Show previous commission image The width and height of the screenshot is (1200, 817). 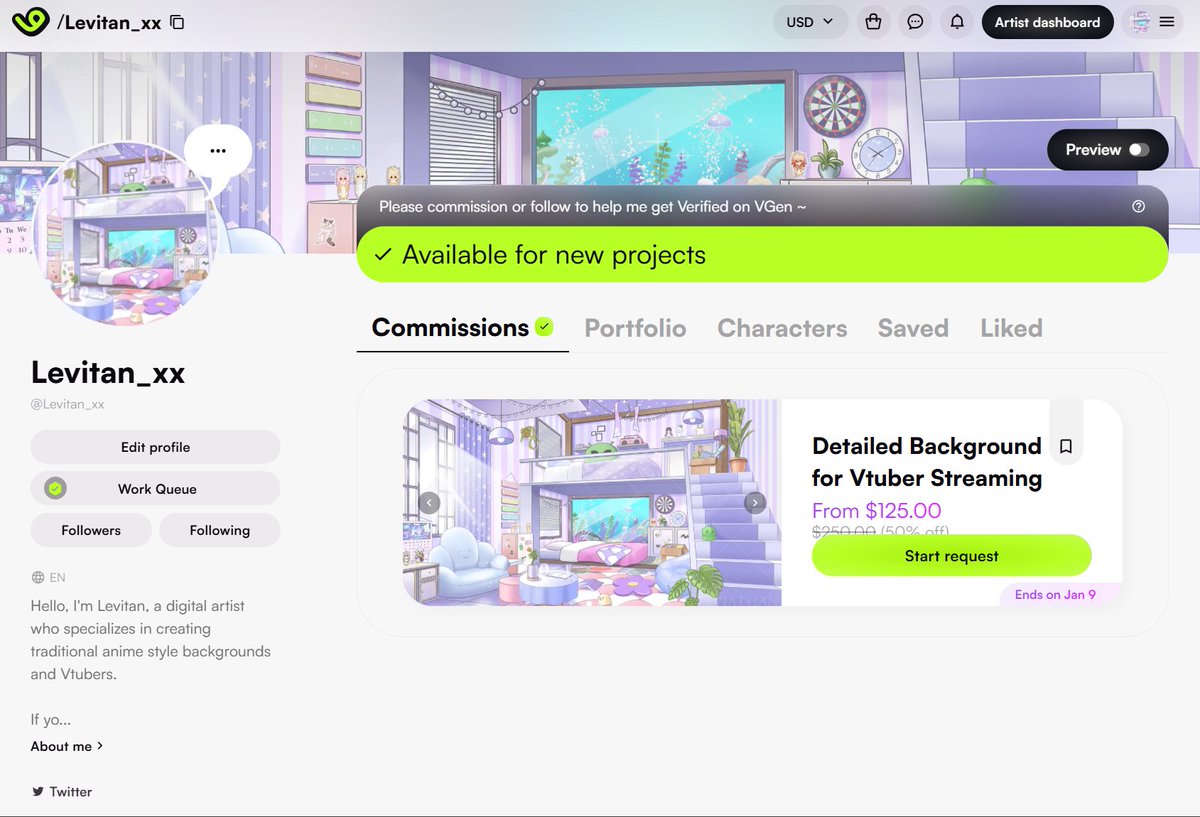point(429,502)
